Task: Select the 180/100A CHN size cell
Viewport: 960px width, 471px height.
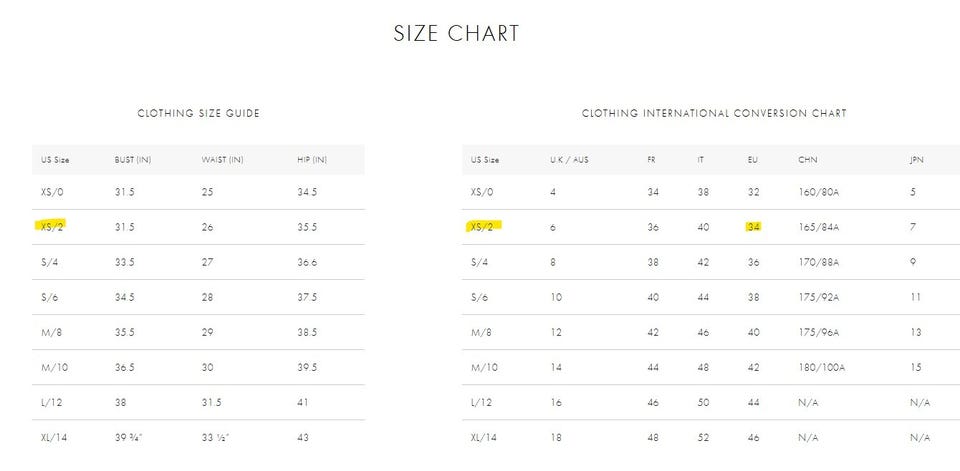Action: coord(821,368)
